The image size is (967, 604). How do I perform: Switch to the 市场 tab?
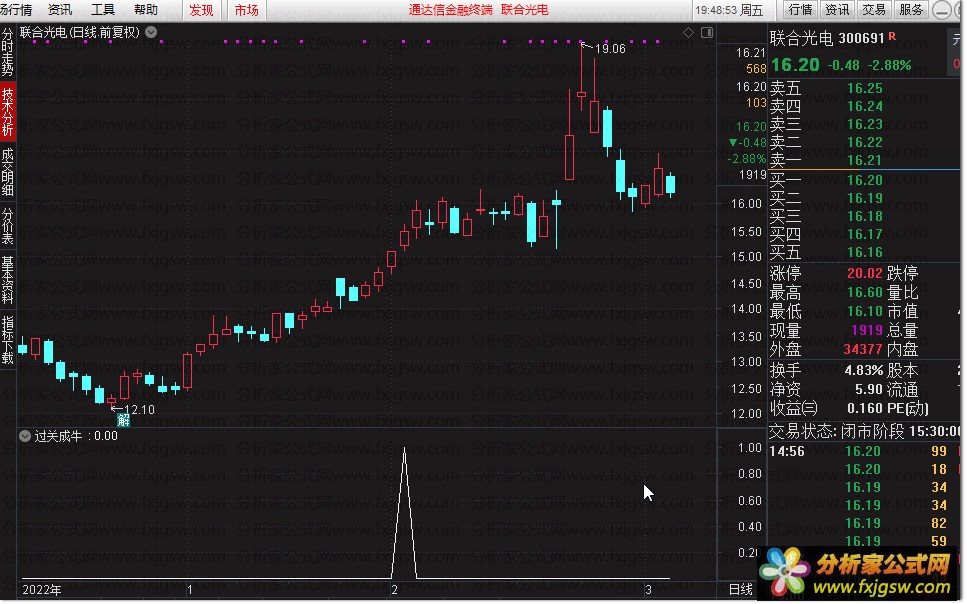(x=246, y=10)
